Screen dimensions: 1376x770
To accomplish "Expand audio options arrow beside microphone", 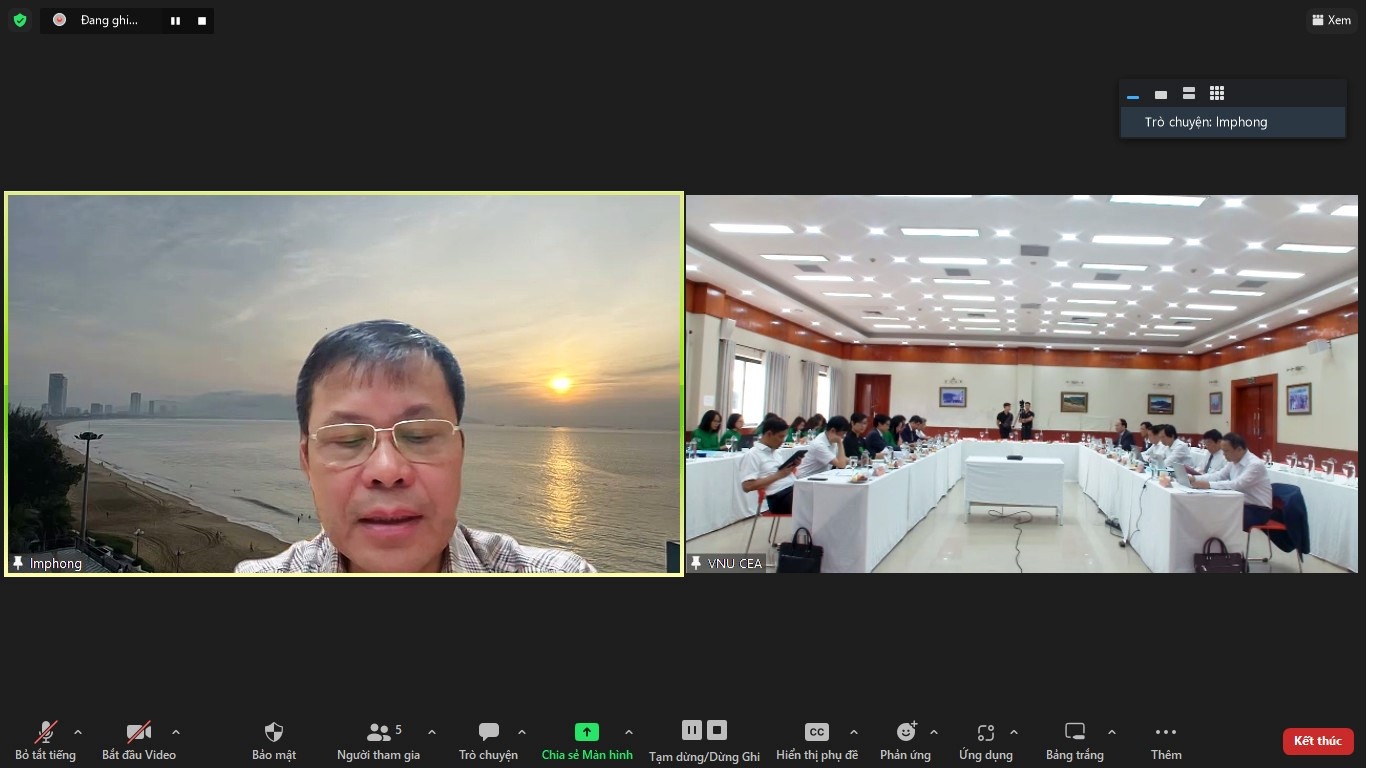I will point(78,732).
